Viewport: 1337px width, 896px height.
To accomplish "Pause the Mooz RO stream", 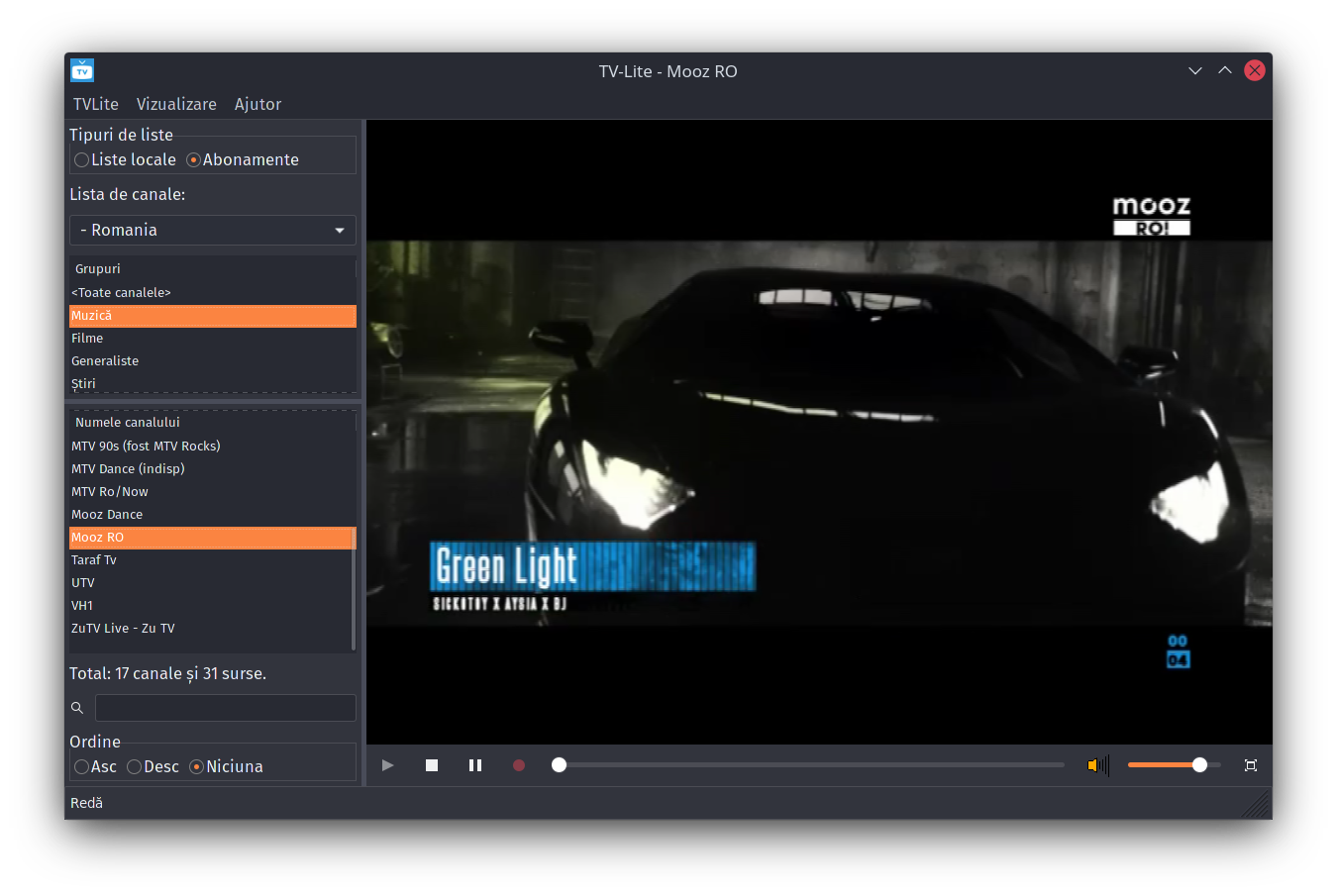I will point(475,765).
